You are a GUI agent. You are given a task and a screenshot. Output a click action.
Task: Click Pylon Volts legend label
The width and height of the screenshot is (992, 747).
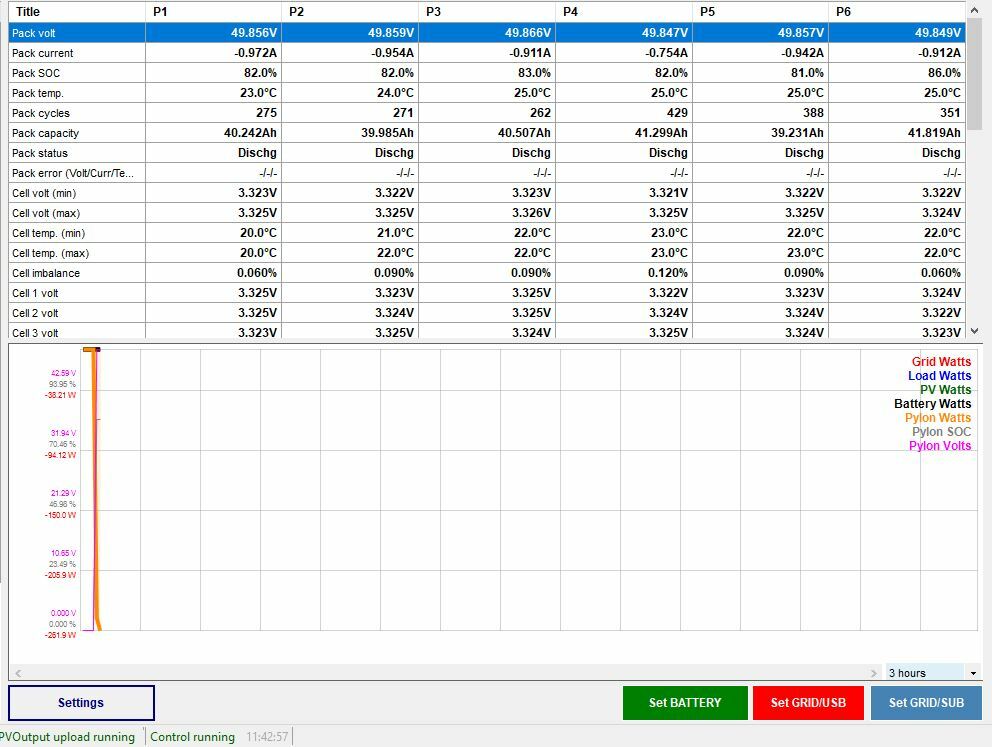click(x=940, y=446)
